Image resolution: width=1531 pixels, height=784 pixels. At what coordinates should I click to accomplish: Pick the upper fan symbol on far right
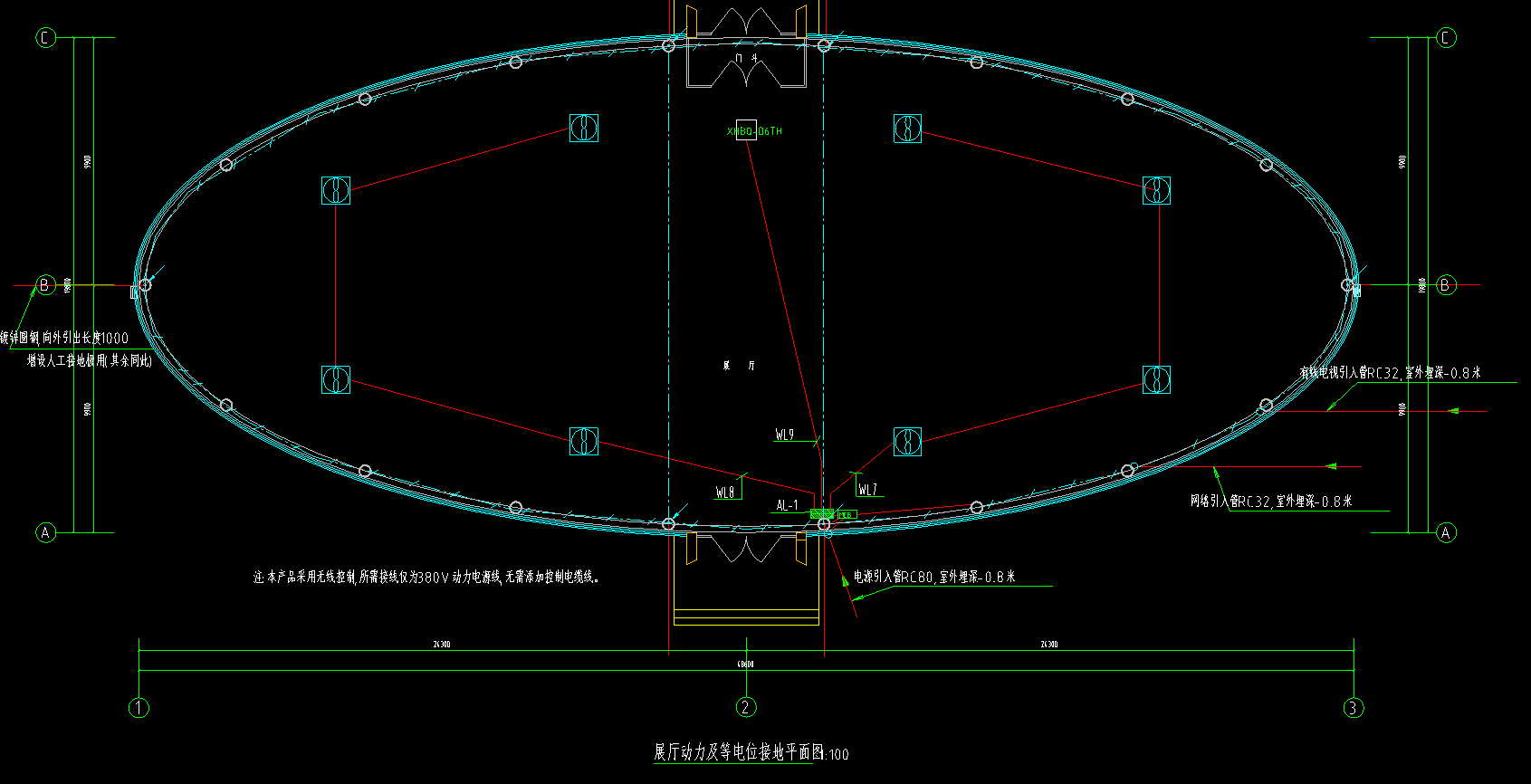pos(1157,190)
